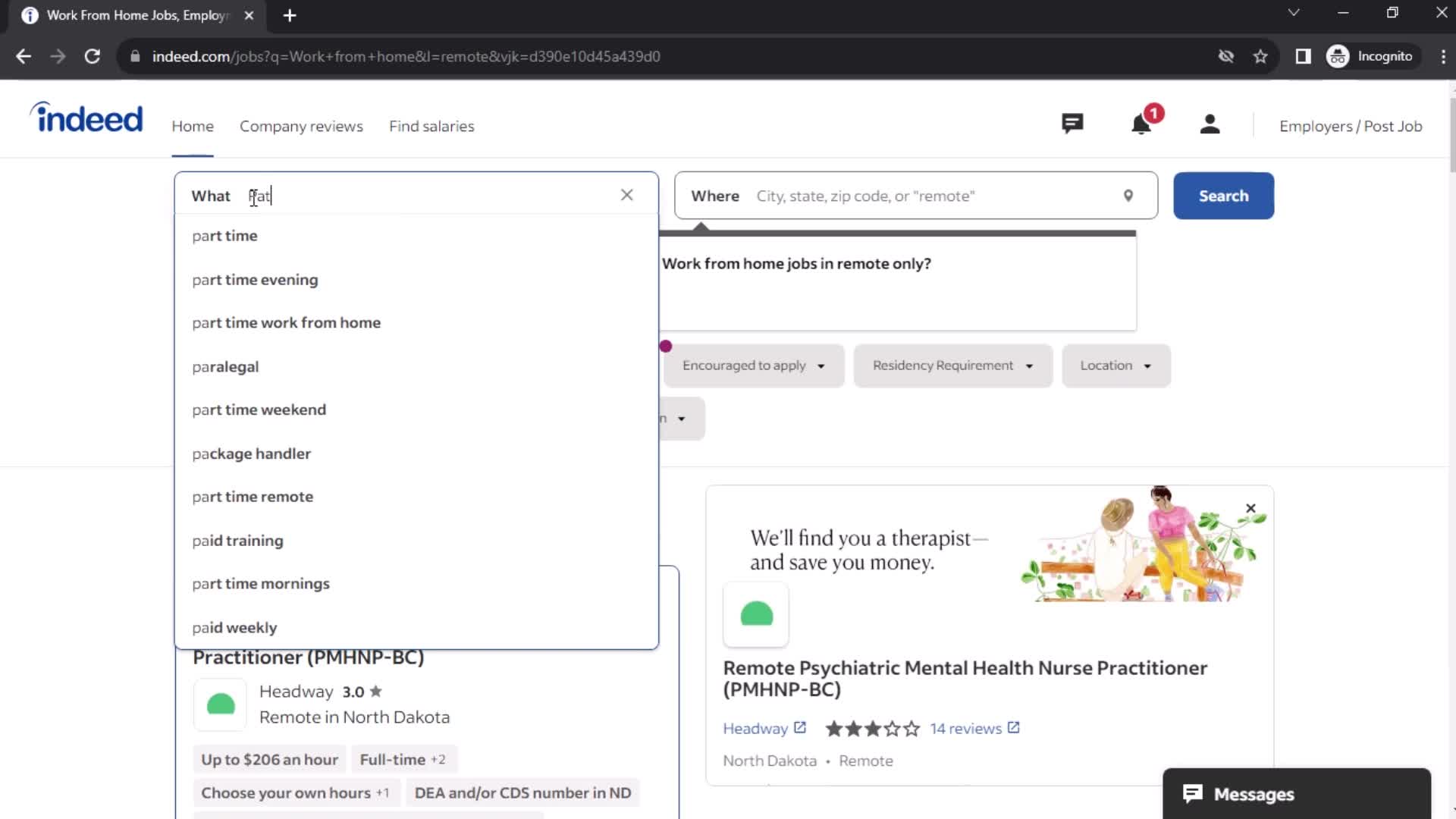Click the Search button

pos(1223,195)
